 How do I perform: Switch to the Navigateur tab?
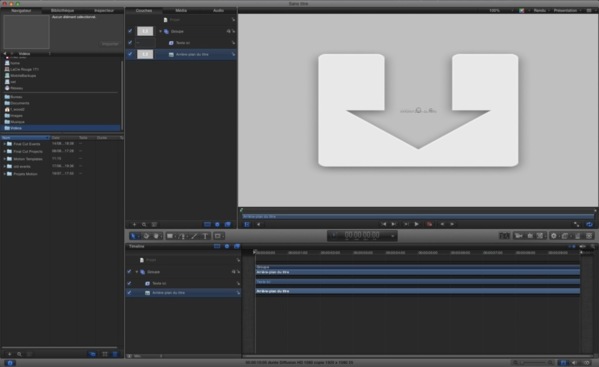click(x=21, y=10)
